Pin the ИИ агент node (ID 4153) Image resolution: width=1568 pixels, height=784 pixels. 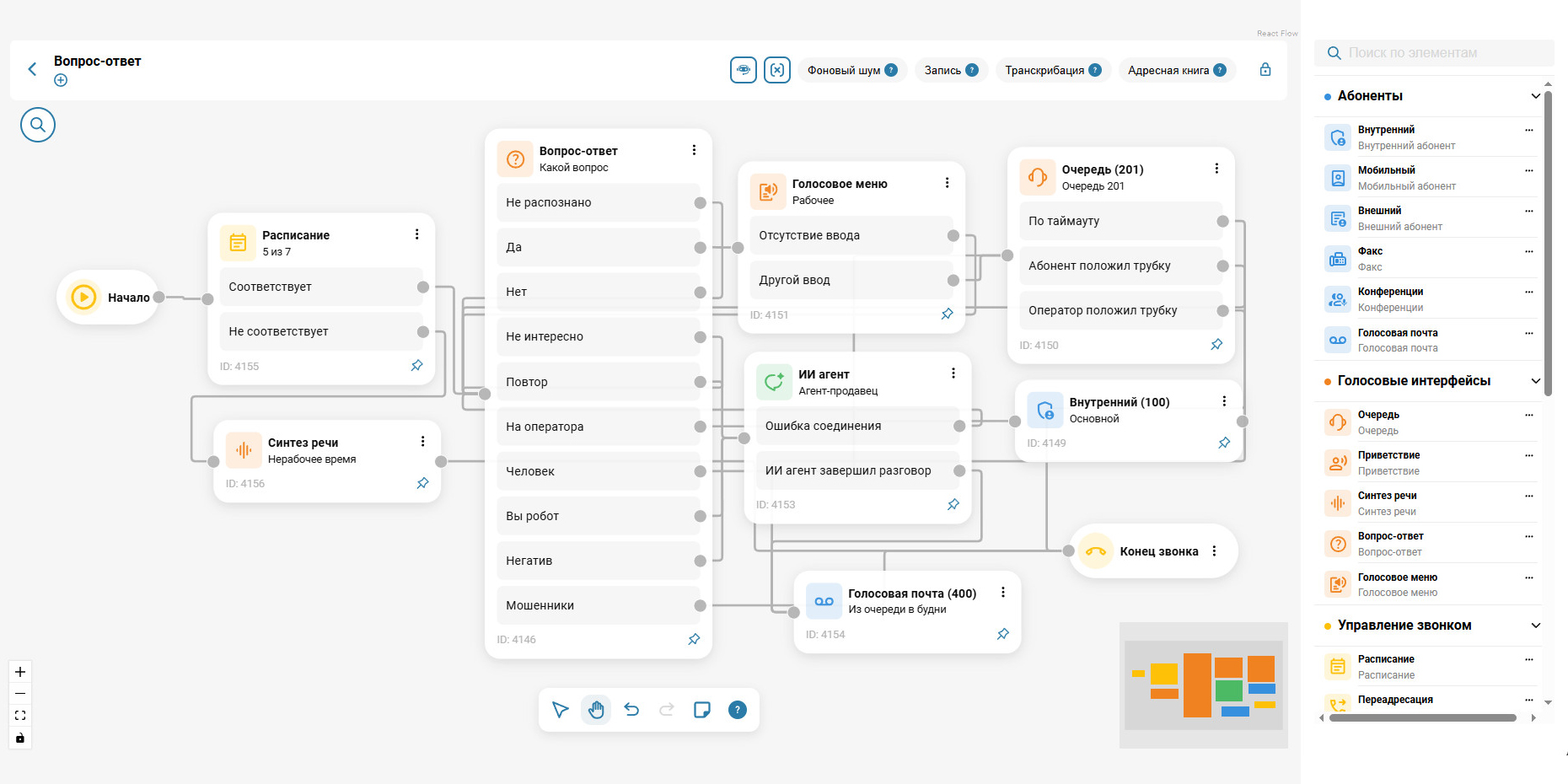(953, 504)
